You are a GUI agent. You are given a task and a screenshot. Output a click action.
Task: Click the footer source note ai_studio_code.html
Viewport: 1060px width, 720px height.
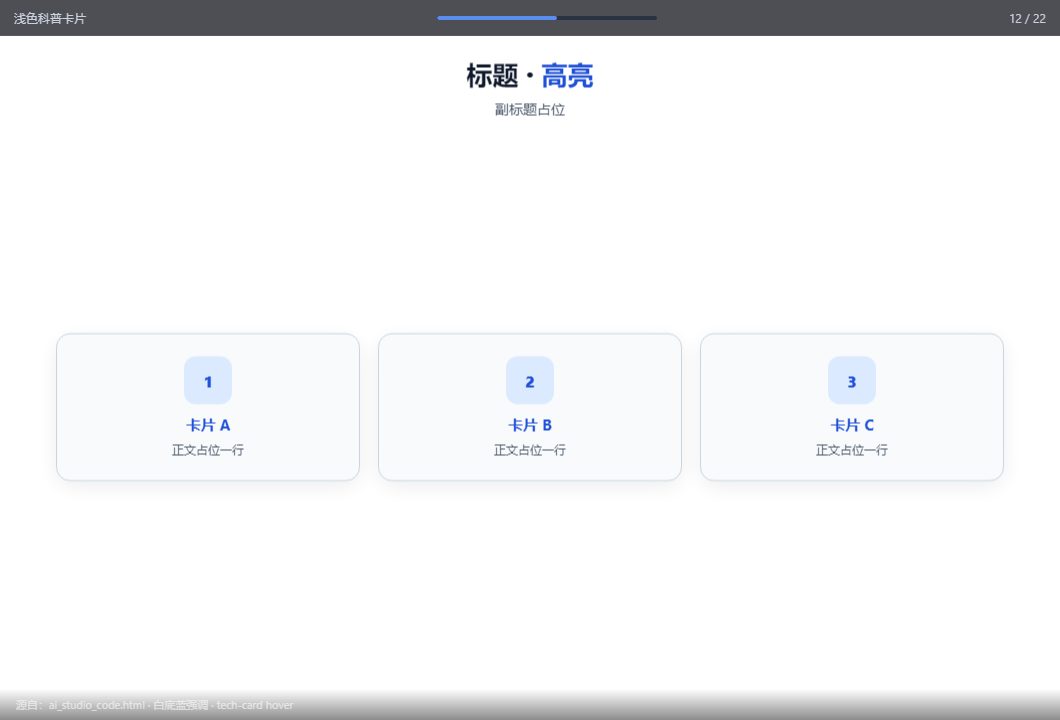coord(154,705)
